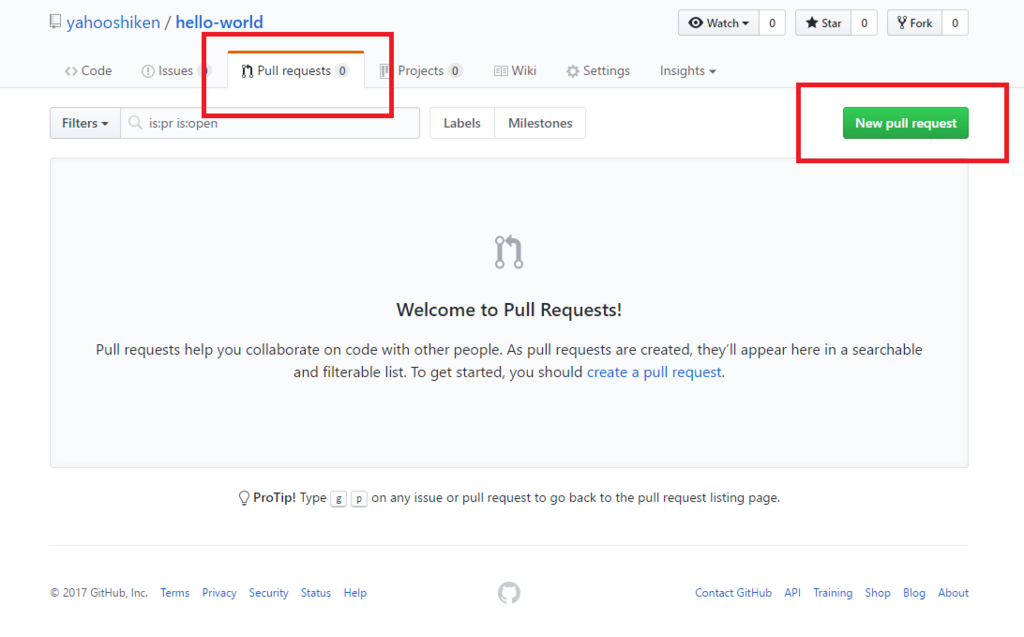Open the About footer link
Image resolution: width=1024 pixels, height=637 pixels.
coord(953,593)
